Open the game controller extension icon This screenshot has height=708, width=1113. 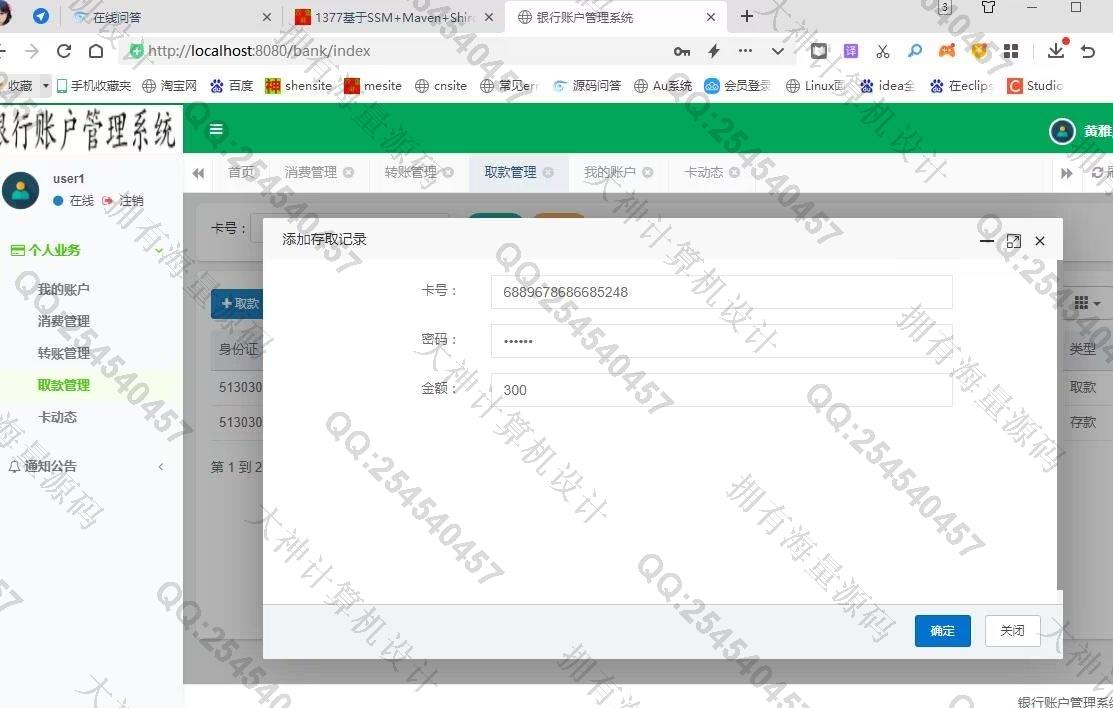pyautogui.click(x=947, y=50)
